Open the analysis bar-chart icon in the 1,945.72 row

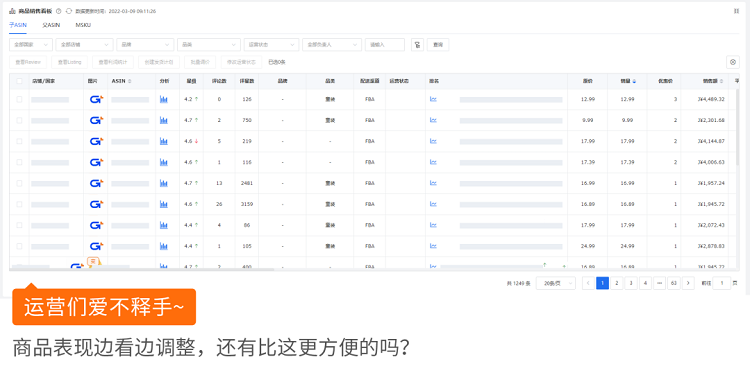tap(164, 204)
